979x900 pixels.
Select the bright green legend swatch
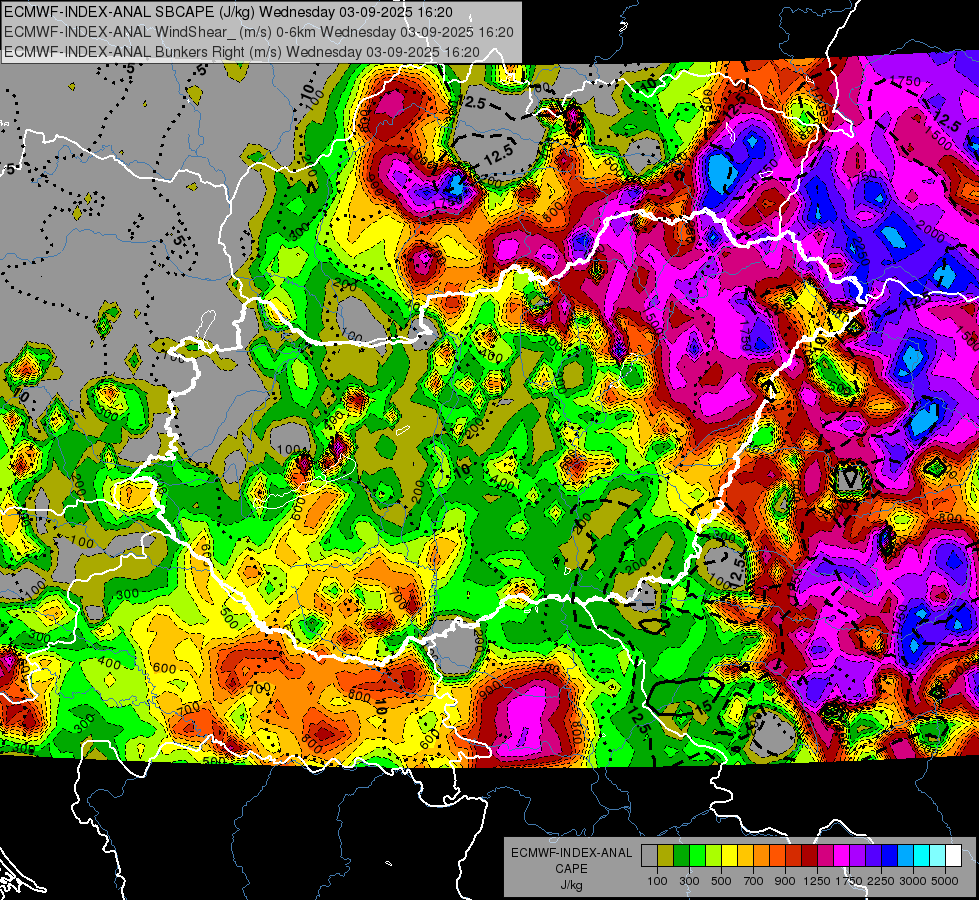click(x=697, y=856)
